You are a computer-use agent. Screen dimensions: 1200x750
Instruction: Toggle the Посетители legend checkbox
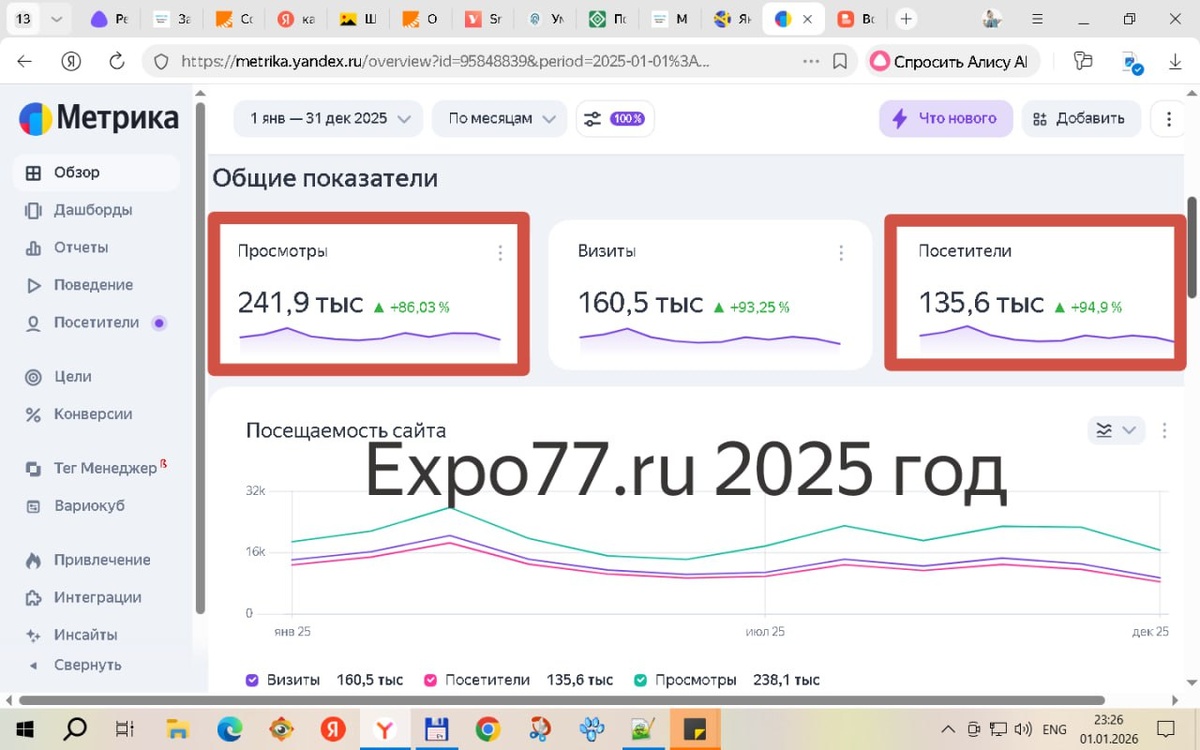point(431,680)
